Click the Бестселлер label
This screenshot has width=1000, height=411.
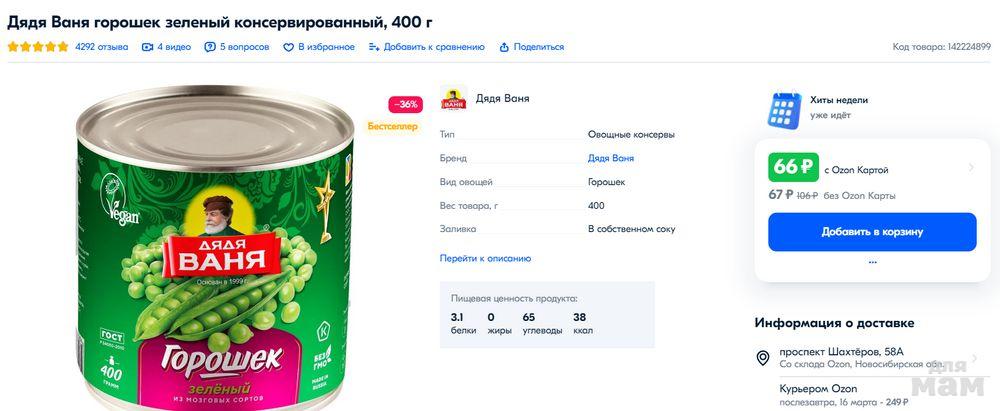click(x=393, y=126)
